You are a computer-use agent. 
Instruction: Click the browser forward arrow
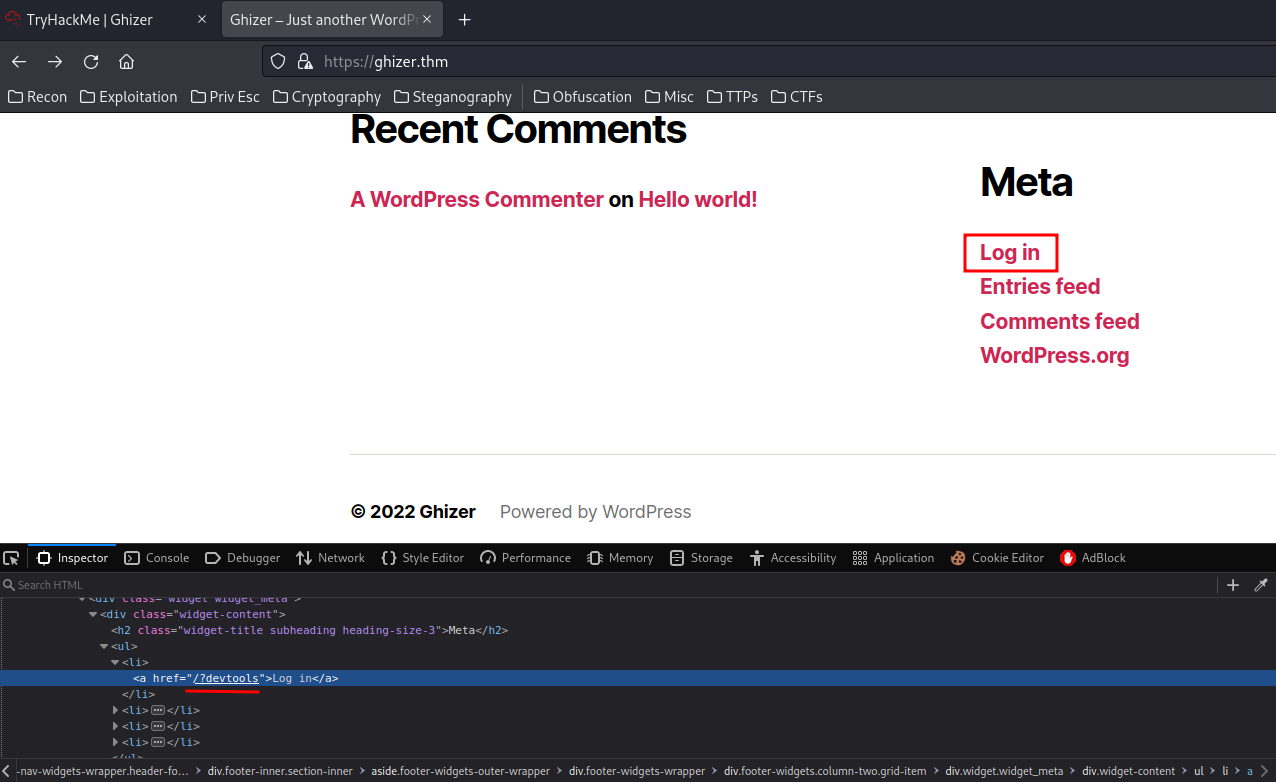(55, 62)
